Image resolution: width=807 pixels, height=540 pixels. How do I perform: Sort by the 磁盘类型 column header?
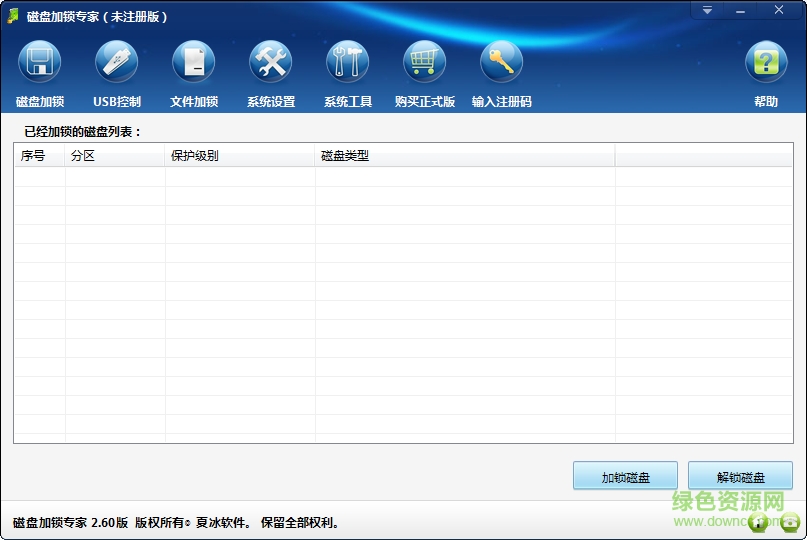[465, 155]
